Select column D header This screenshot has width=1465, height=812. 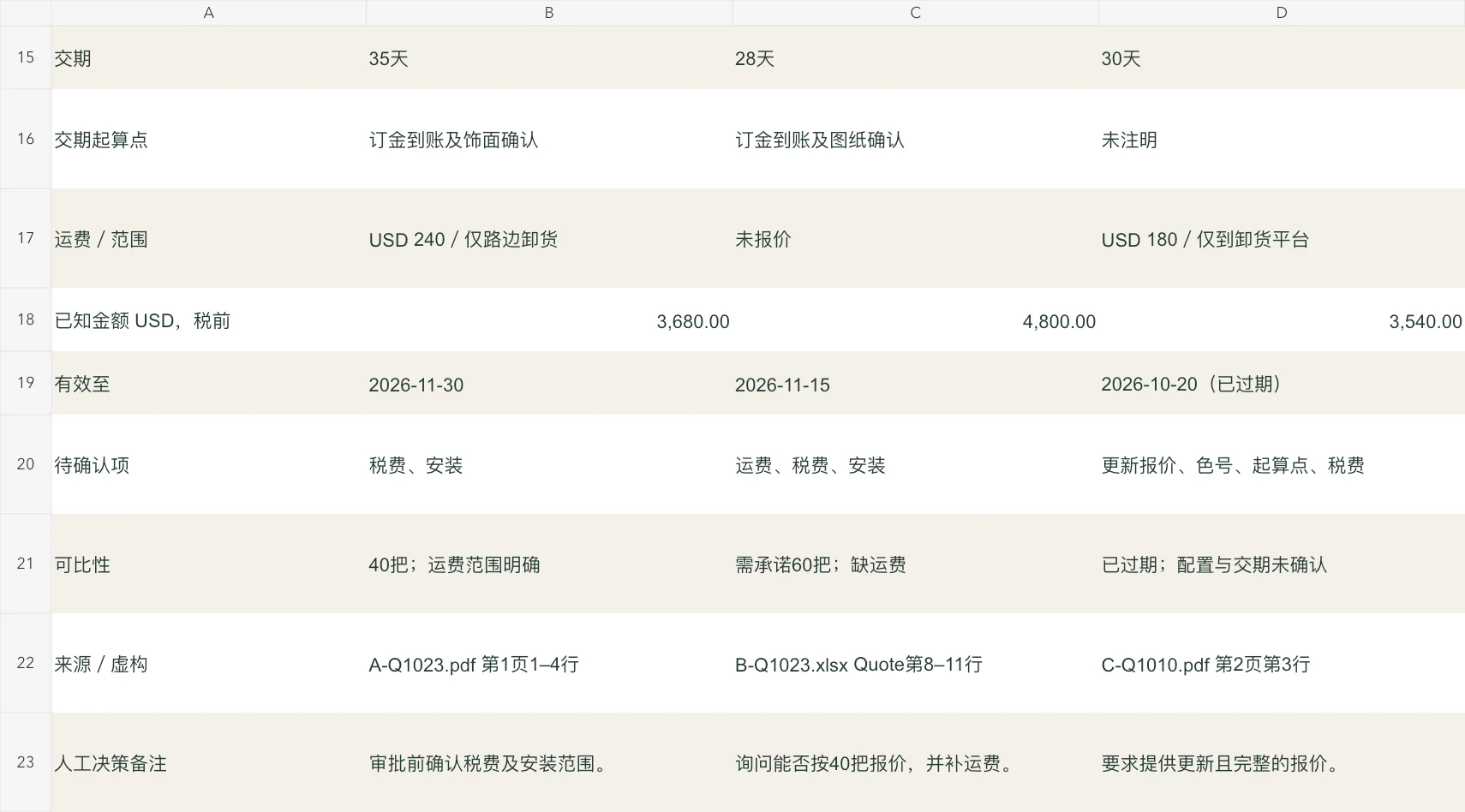[x=1282, y=13]
